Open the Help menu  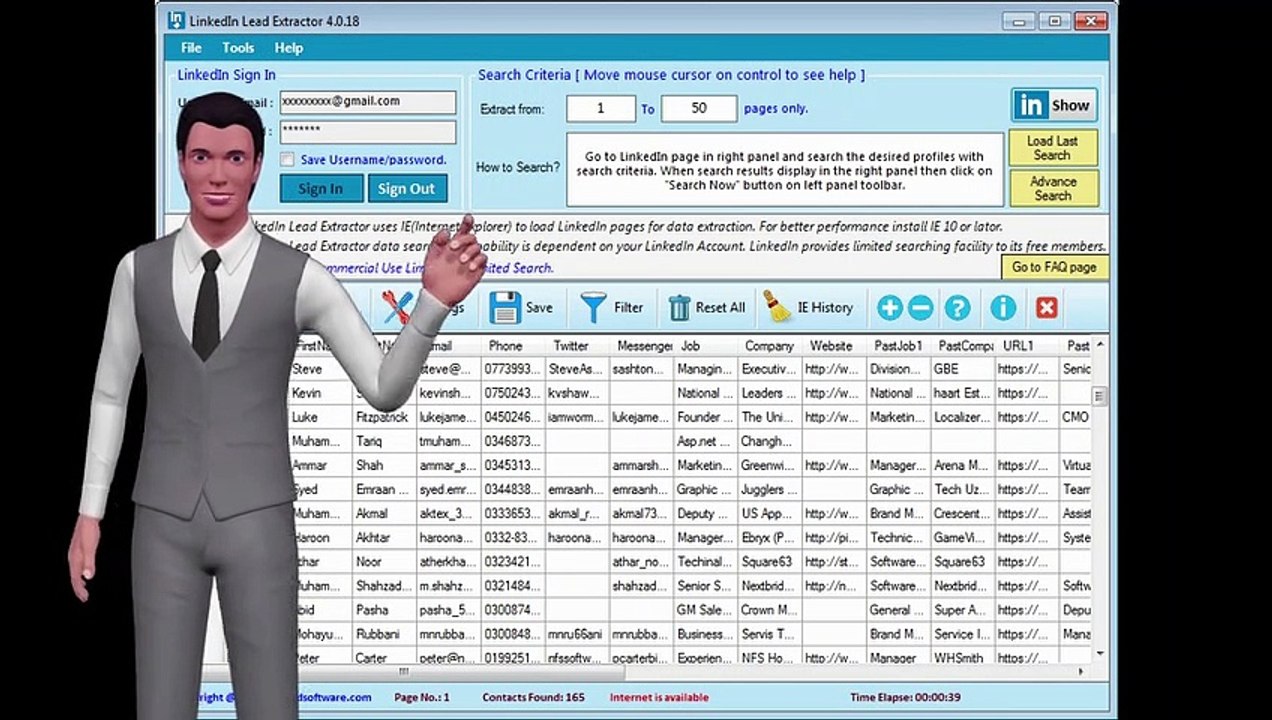coord(289,48)
